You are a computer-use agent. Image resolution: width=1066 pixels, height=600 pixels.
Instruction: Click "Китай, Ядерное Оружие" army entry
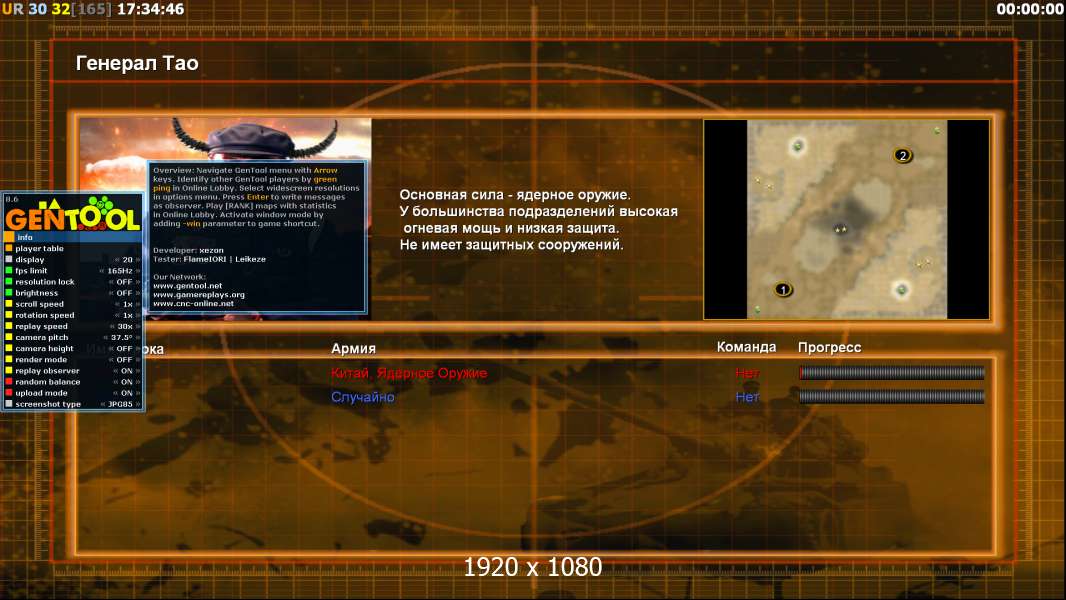(x=409, y=373)
